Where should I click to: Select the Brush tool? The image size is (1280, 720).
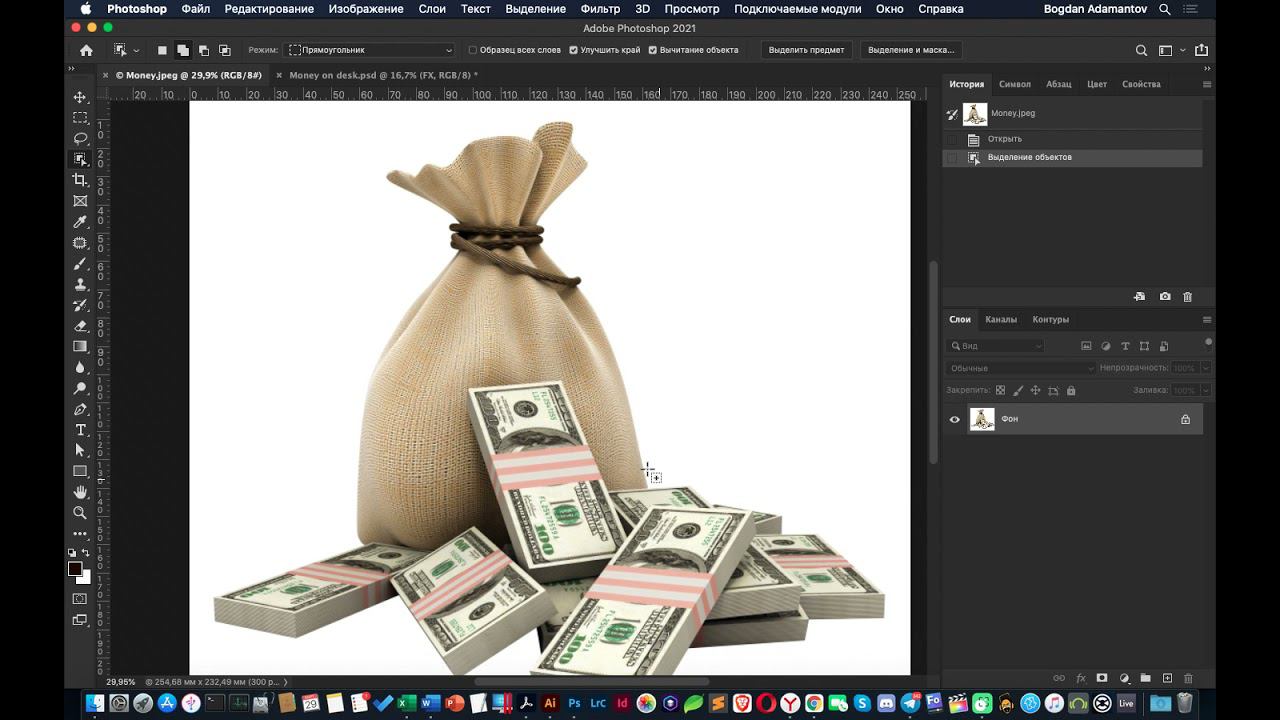point(80,264)
